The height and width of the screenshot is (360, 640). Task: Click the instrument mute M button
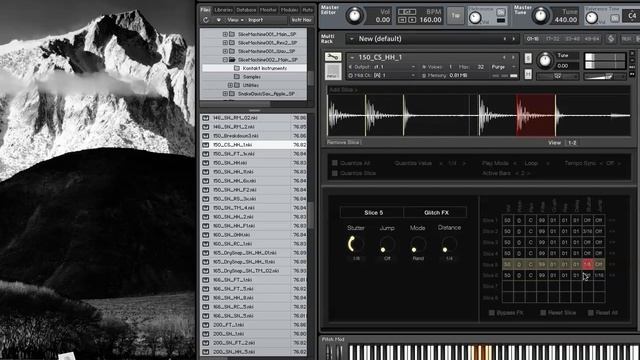pyautogui.click(x=528, y=74)
